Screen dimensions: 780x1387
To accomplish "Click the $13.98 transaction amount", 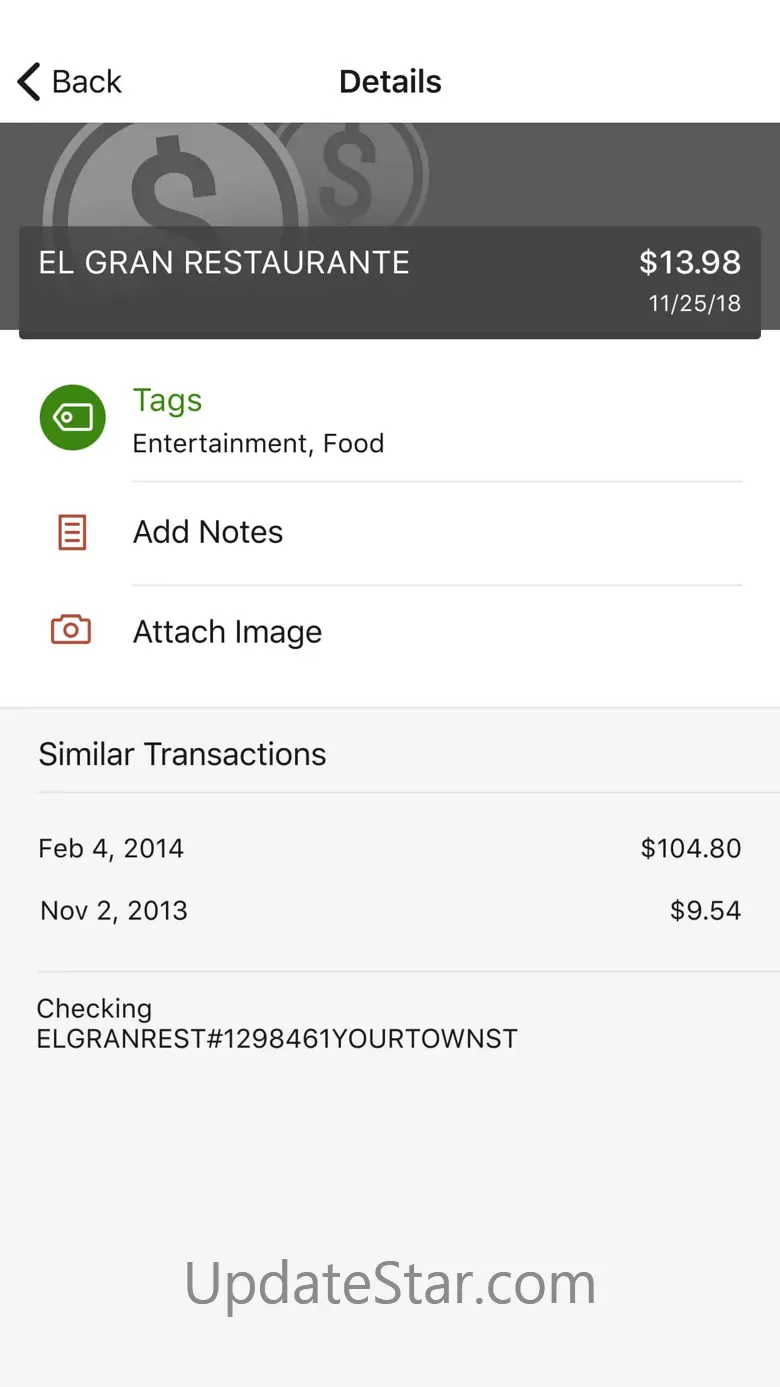I will (690, 263).
